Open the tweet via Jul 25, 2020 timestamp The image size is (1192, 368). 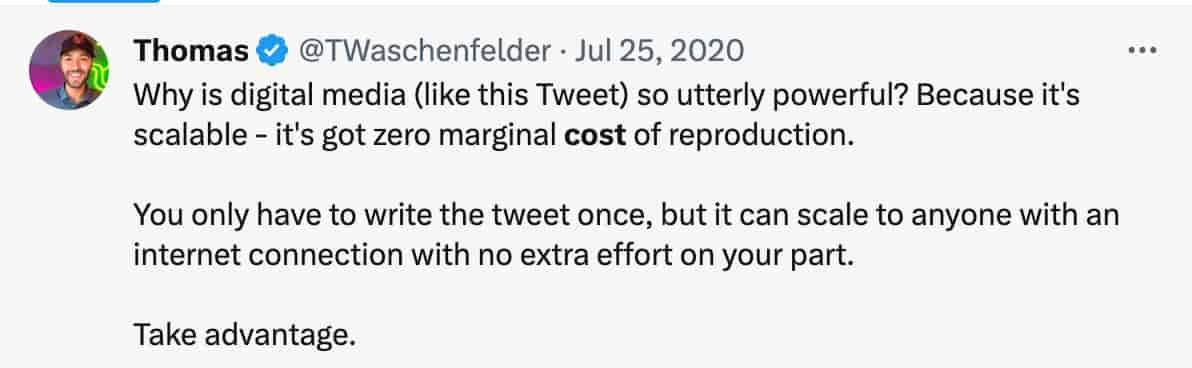point(658,52)
